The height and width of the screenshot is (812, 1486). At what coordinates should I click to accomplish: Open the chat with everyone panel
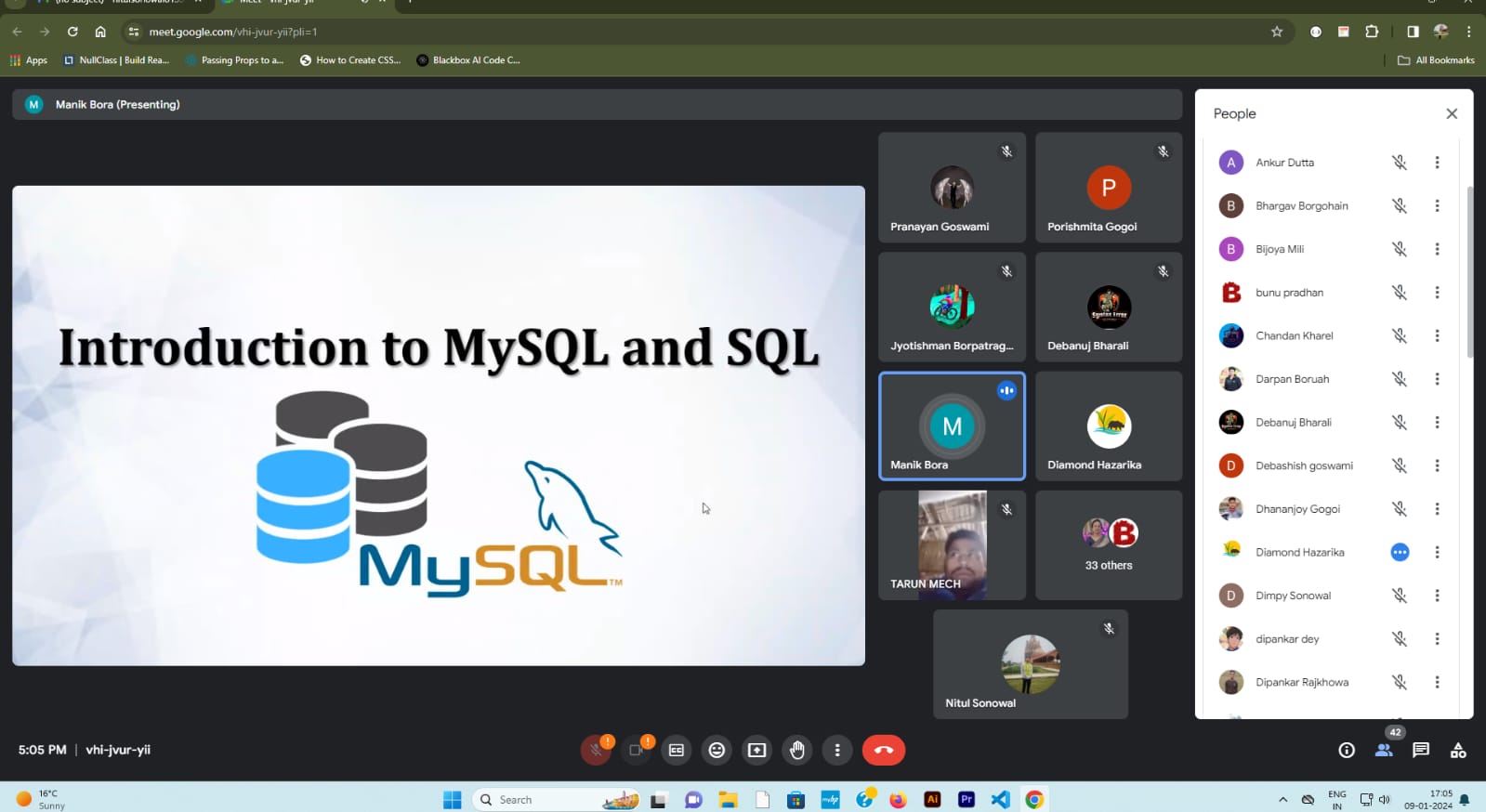coord(1421,750)
